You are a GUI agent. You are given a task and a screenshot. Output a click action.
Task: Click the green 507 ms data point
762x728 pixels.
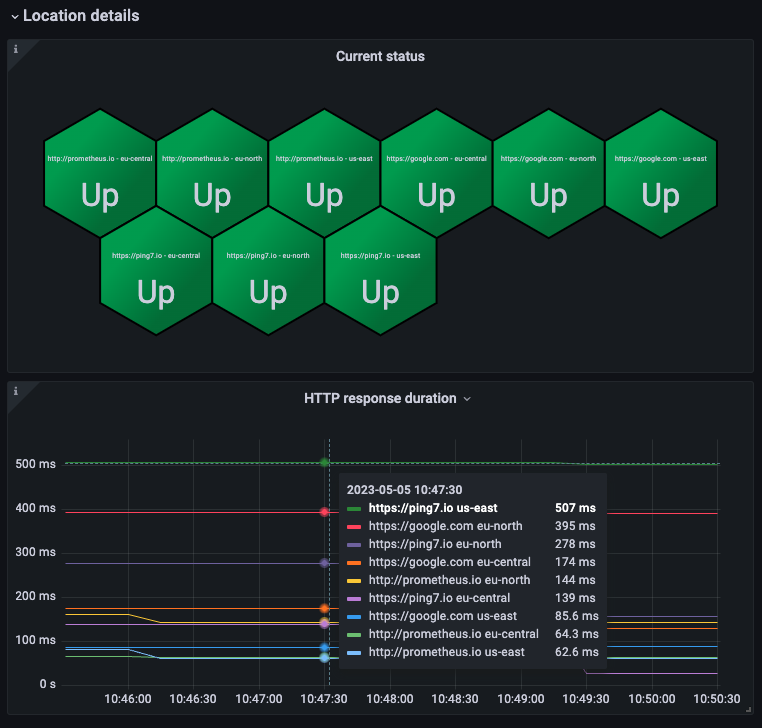tap(325, 462)
